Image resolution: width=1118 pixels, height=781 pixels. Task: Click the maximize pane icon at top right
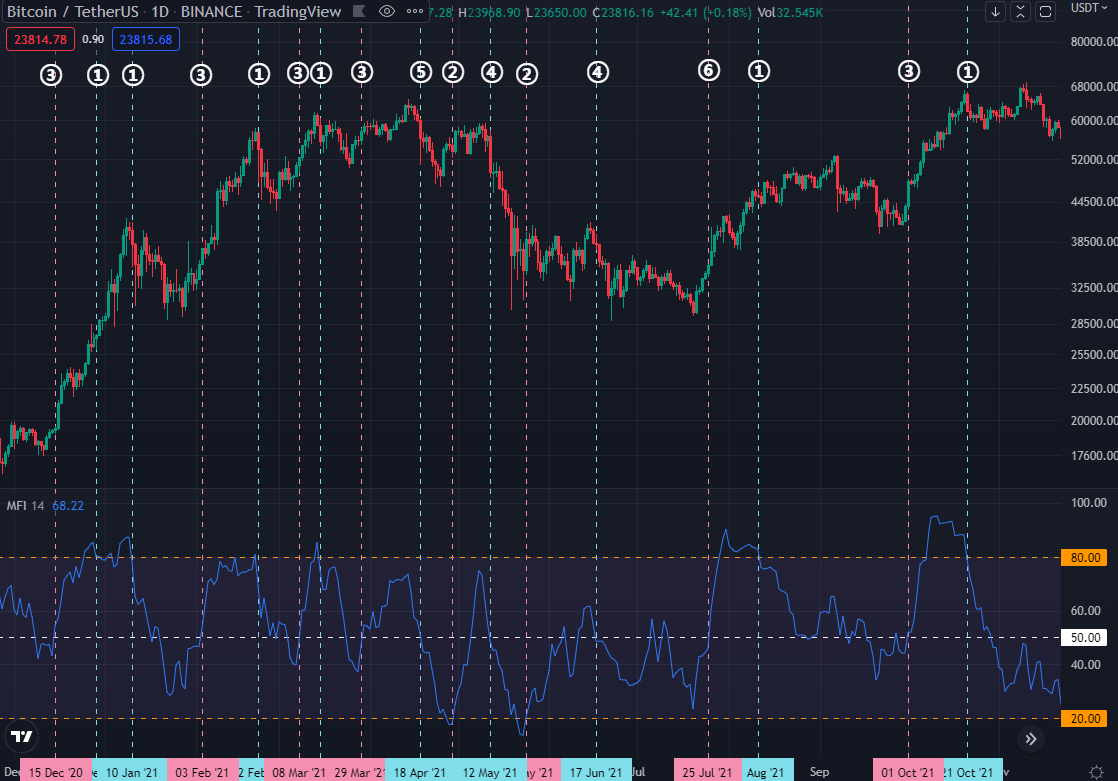pos(1045,11)
